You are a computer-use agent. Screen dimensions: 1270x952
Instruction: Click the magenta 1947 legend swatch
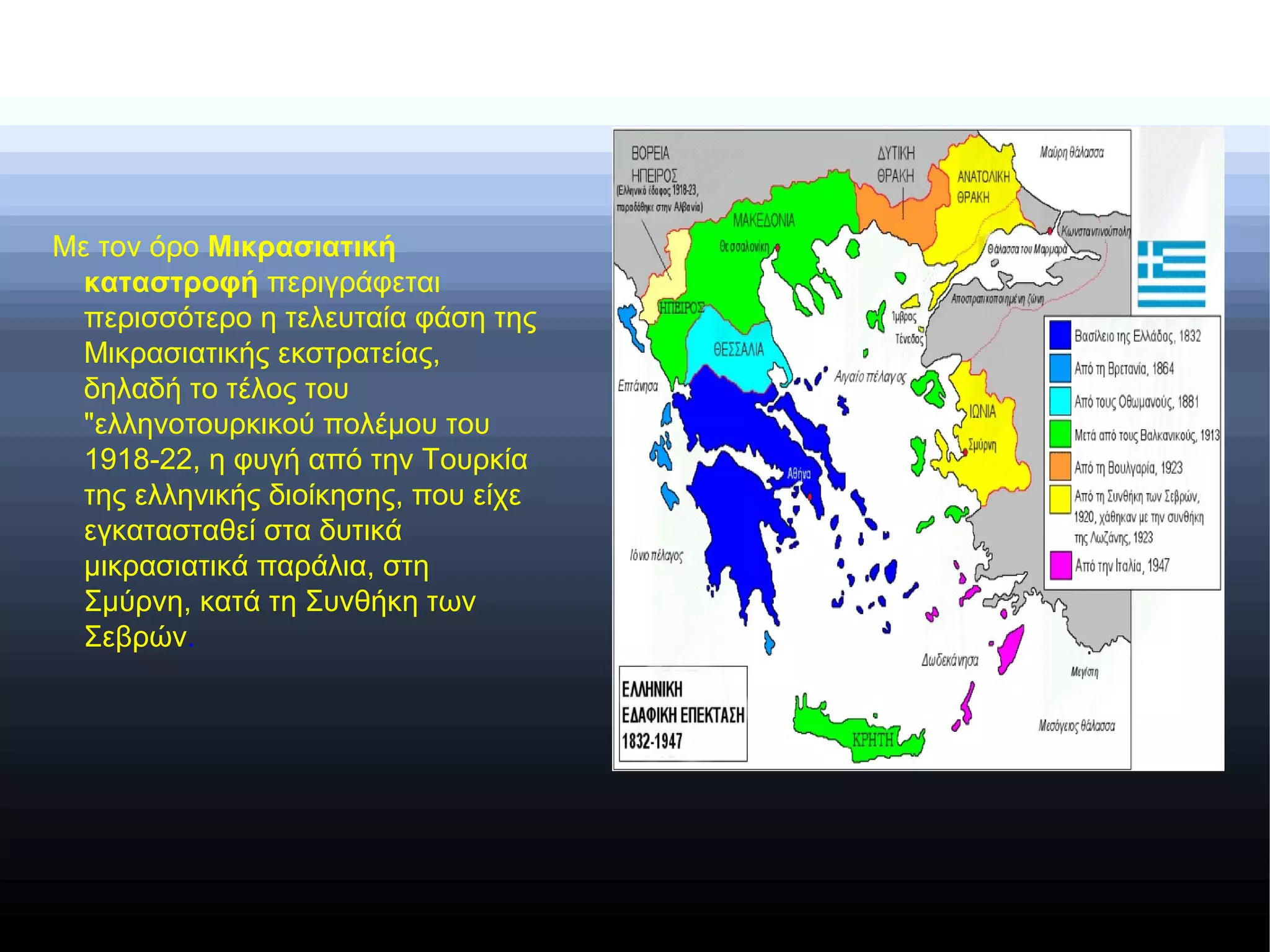coord(1060,565)
